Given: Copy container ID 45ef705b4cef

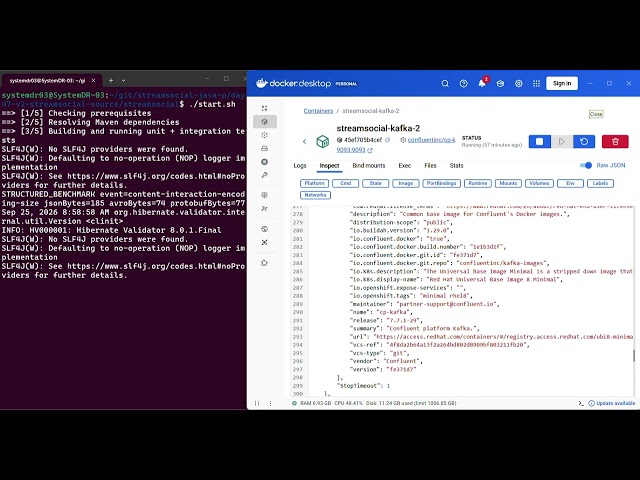Looking at the screenshot, I should click(x=387, y=140).
